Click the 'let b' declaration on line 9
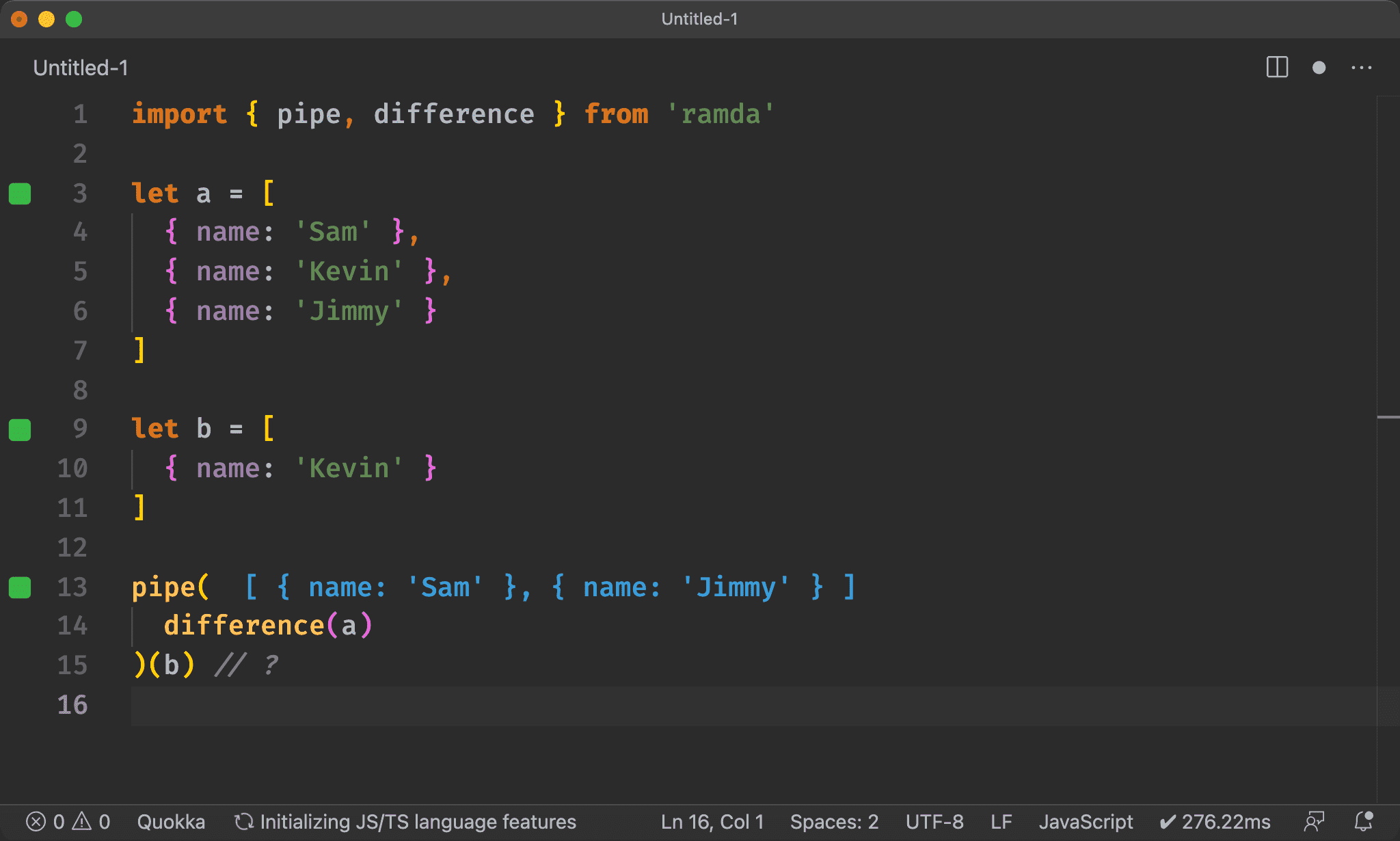Image resolution: width=1400 pixels, height=841 pixels. (172, 429)
